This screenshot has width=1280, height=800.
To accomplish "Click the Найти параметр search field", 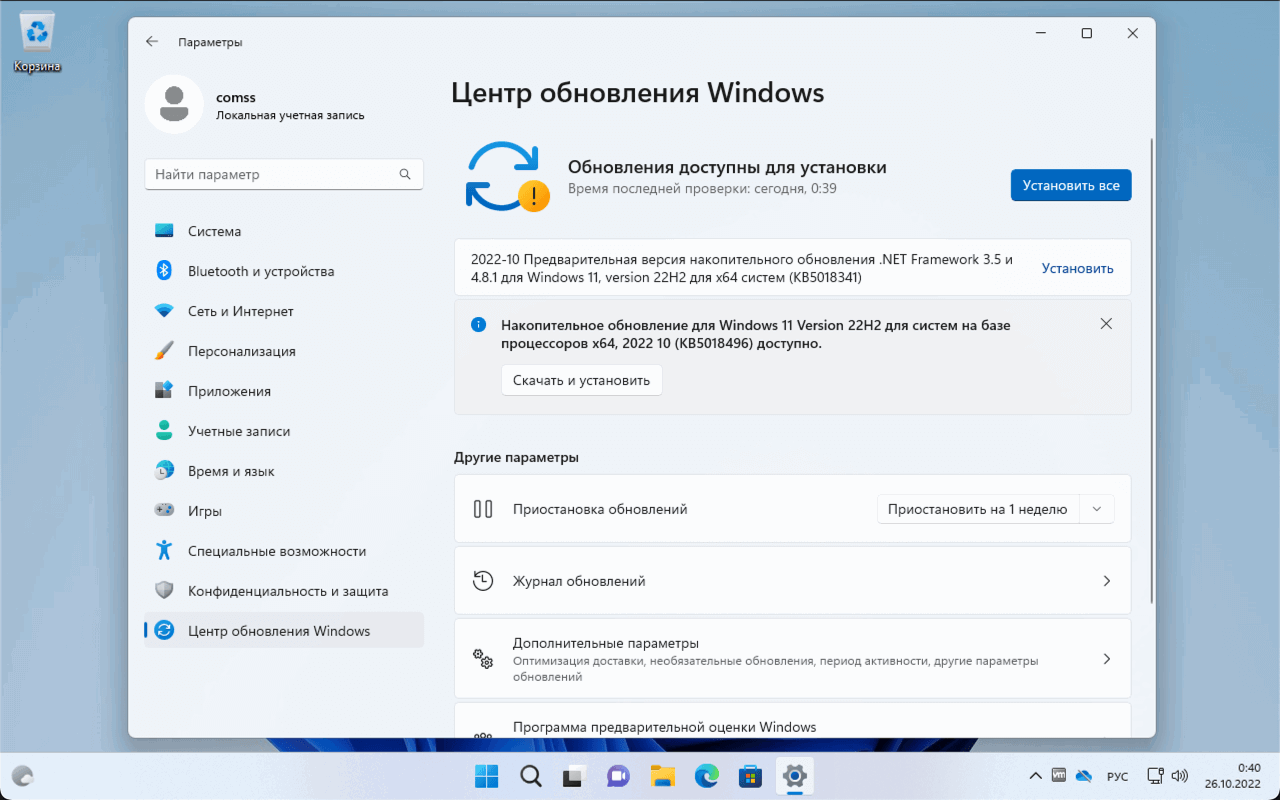I will click(x=284, y=174).
